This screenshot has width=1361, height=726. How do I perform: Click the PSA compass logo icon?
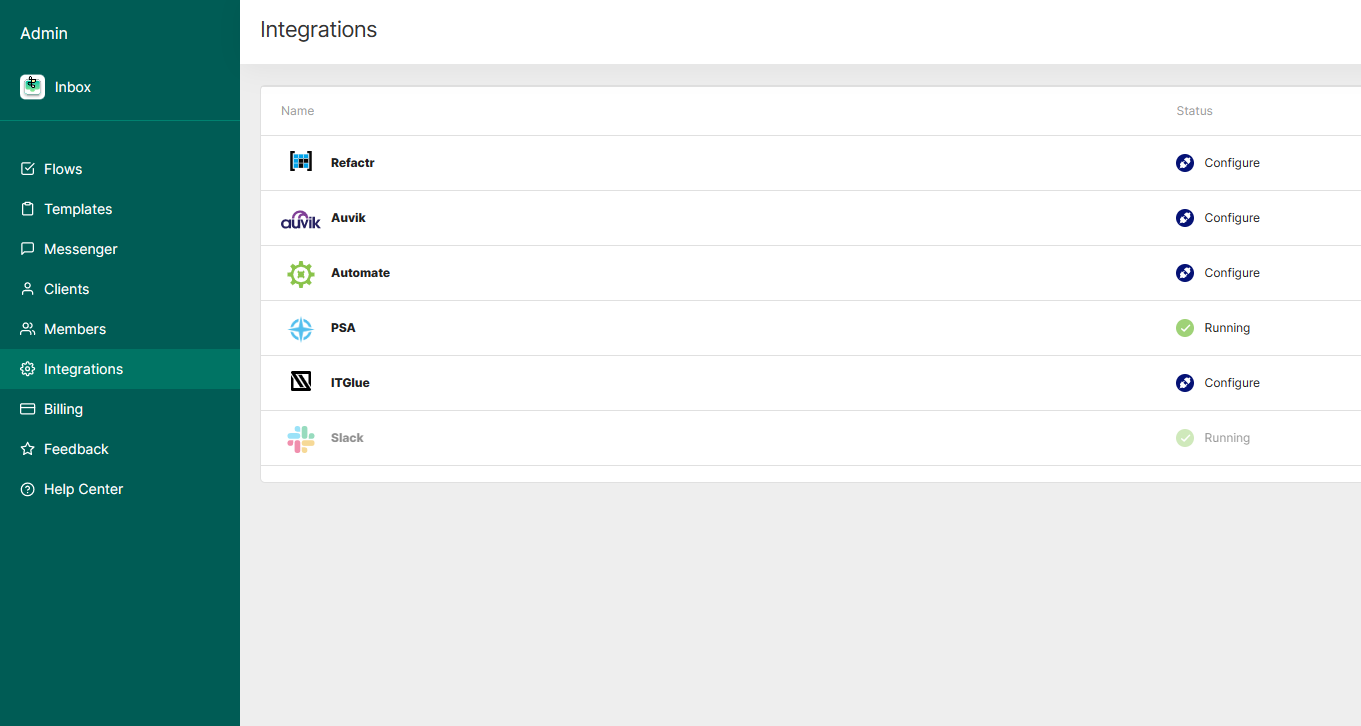tap(301, 329)
